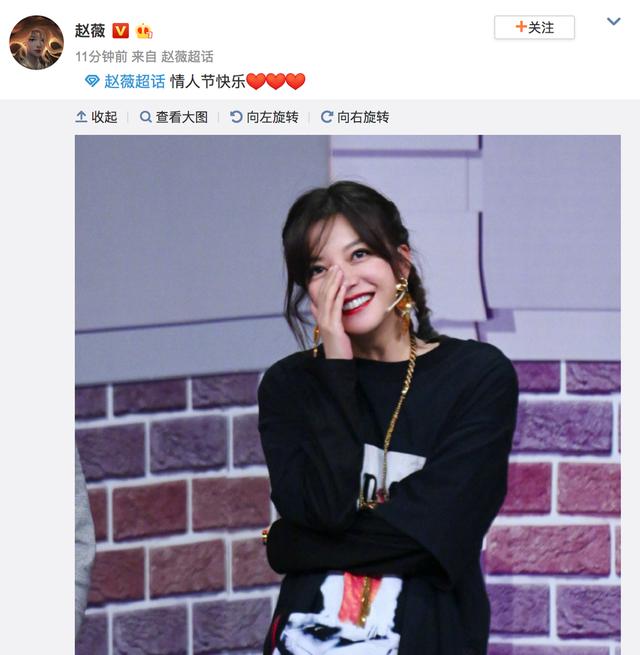Click the 11分钟前 timestamp link
Image resolution: width=640 pixels, height=655 pixels.
pyautogui.click(x=101, y=56)
